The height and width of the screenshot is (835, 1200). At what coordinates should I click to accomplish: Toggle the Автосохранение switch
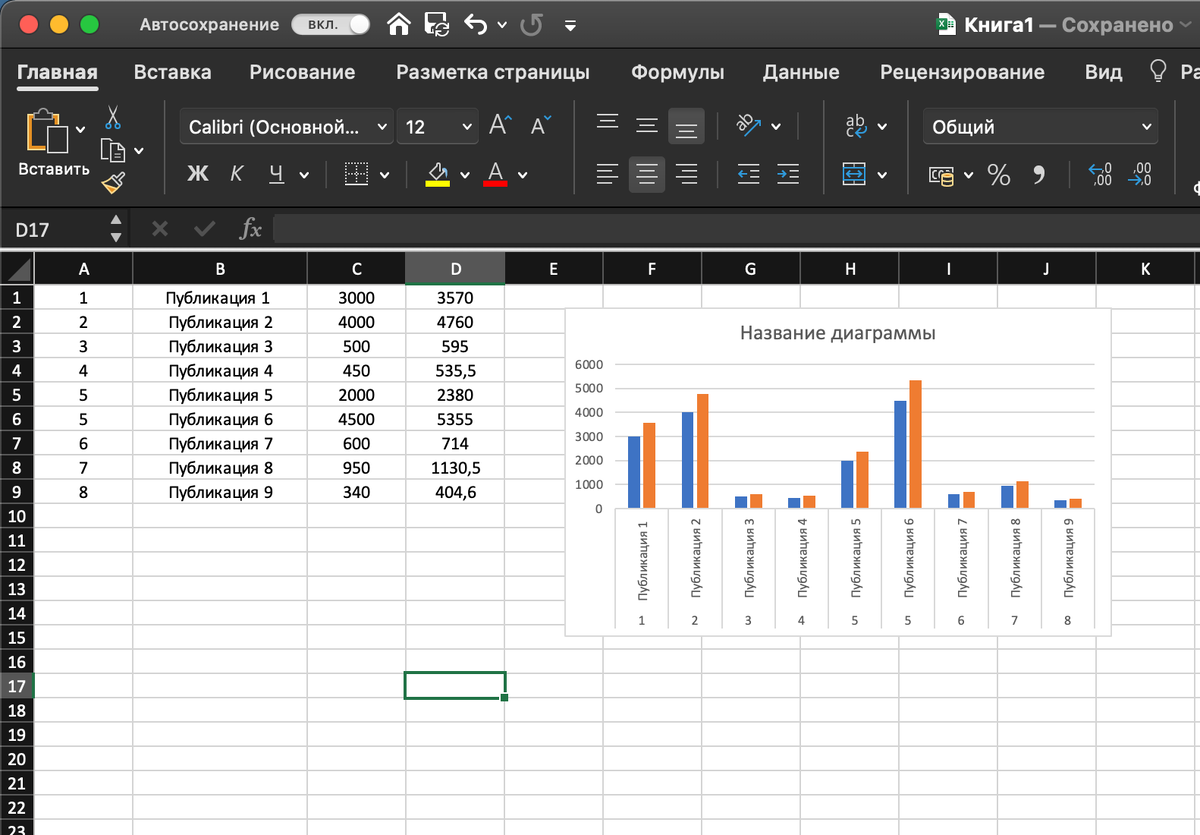(x=330, y=25)
